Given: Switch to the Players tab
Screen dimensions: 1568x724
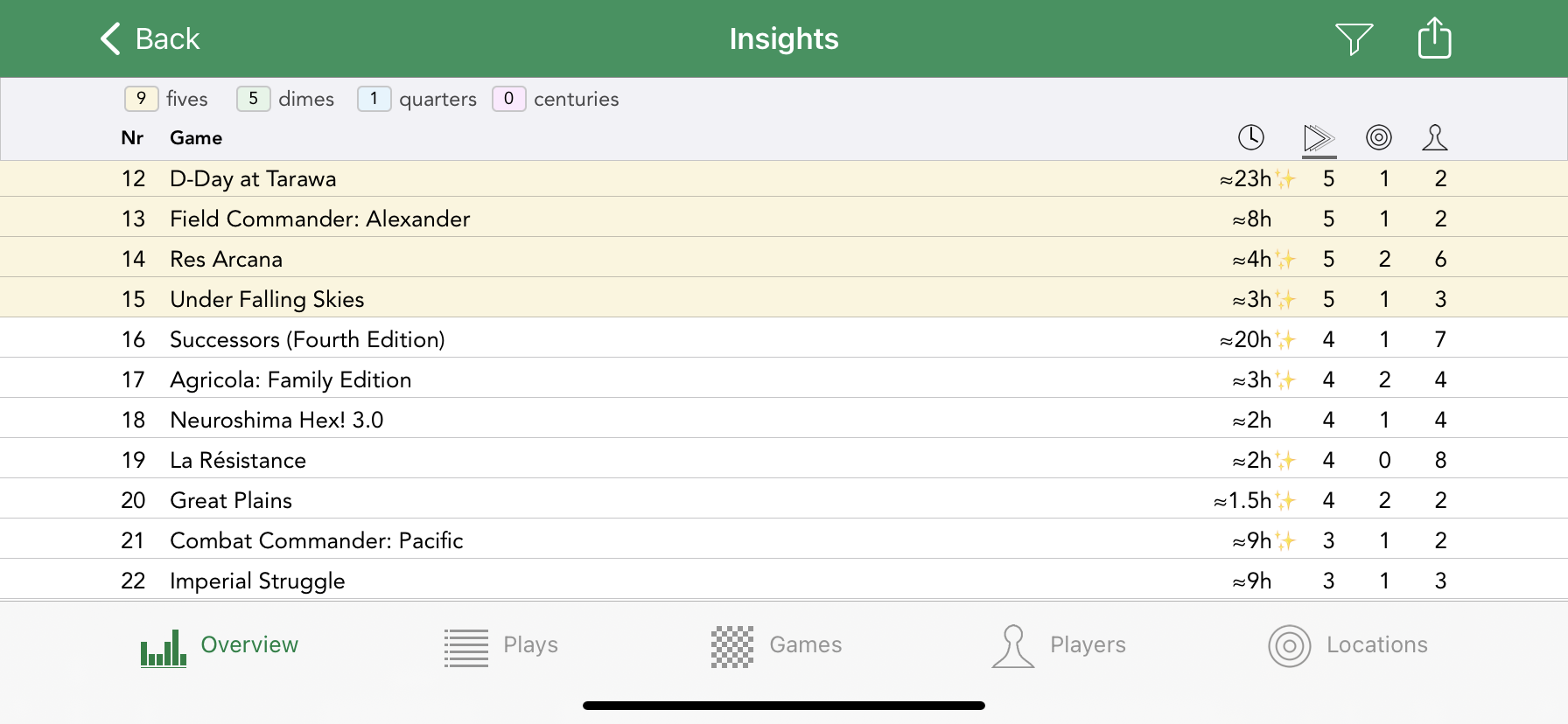Looking at the screenshot, I should [1059, 646].
